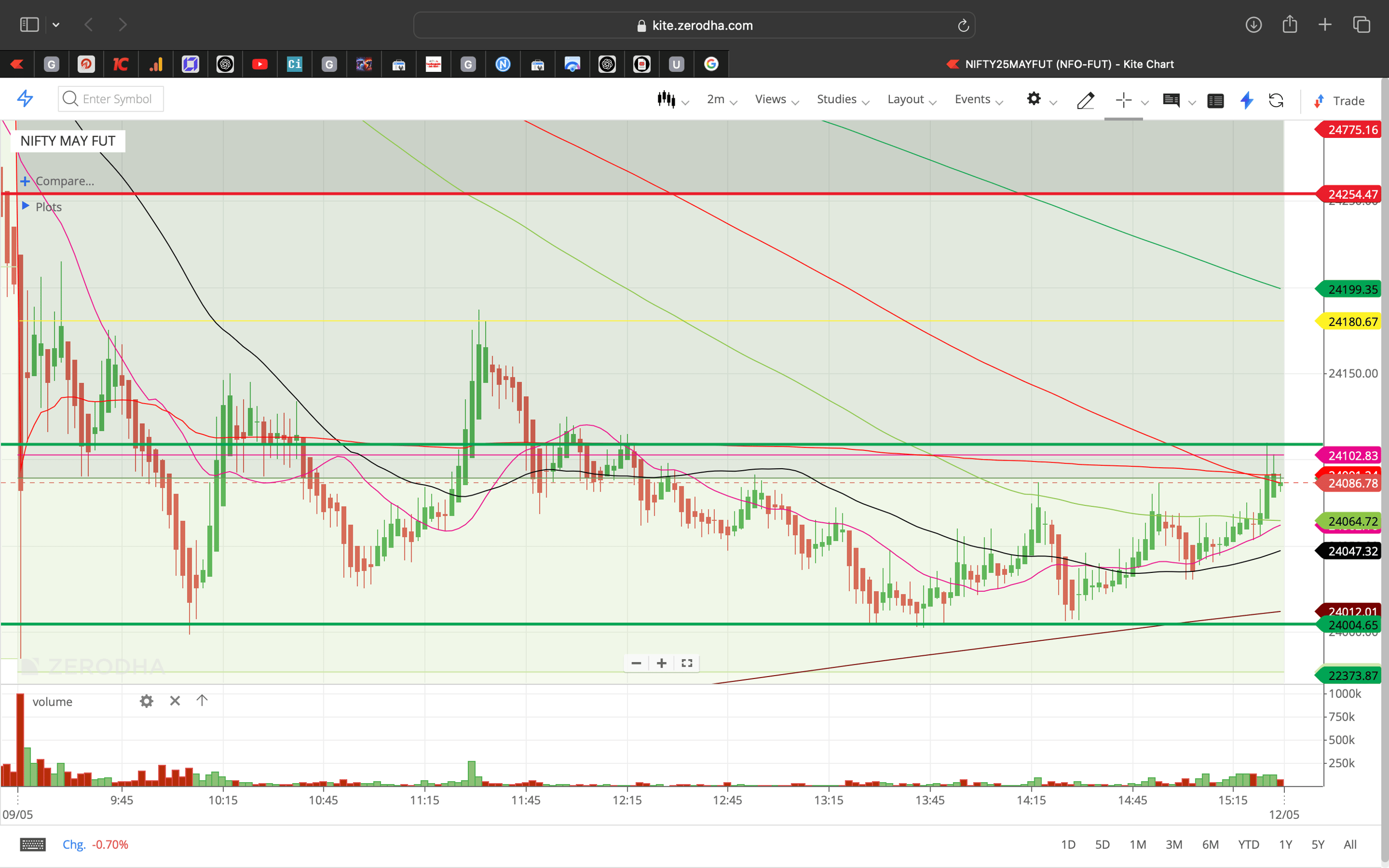Image resolution: width=1389 pixels, height=868 pixels.
Task: Click the blue lightning streaming icon
Action: [x=1246, y=101]
